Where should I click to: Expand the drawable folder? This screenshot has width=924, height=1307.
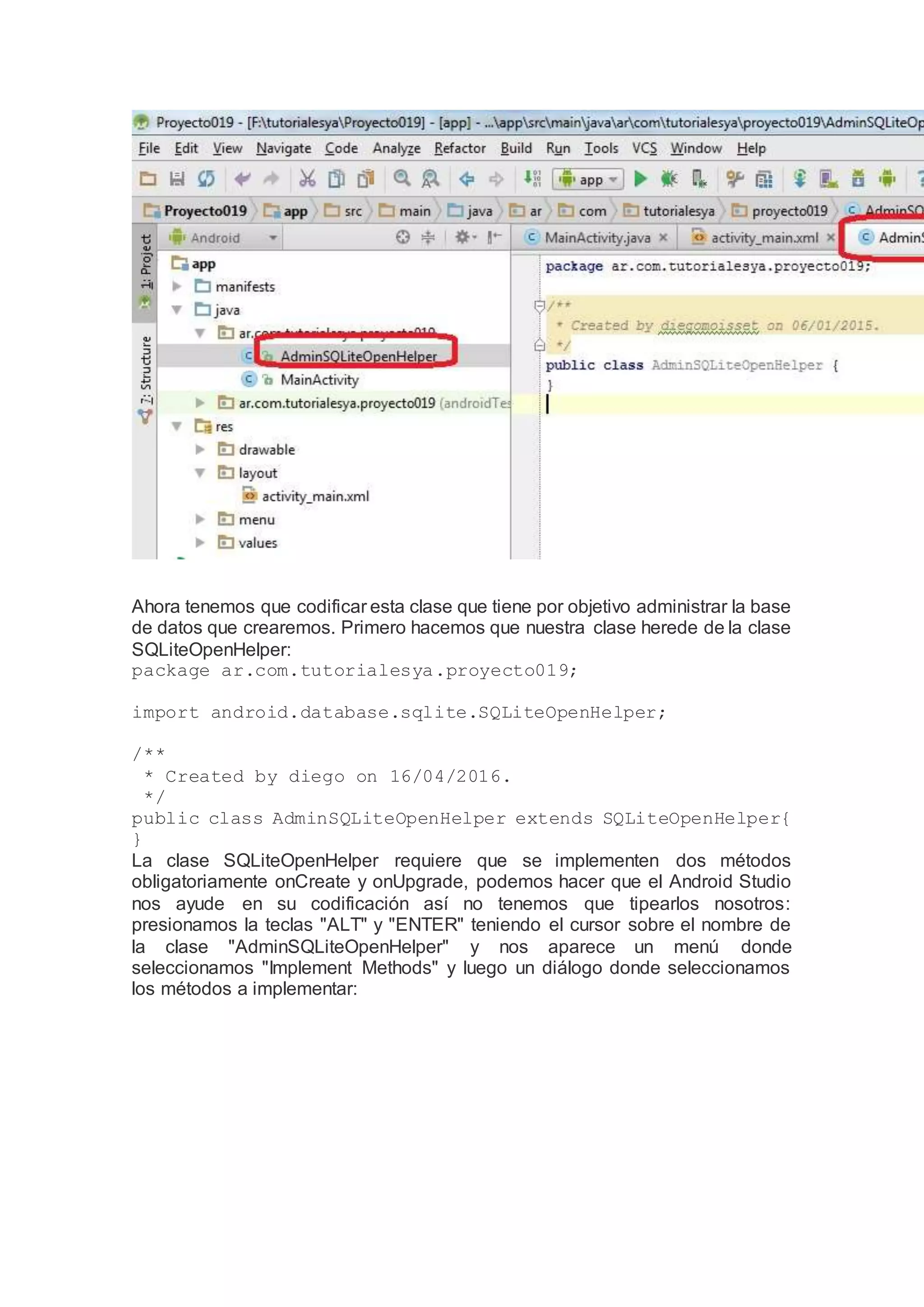[200, 450]
